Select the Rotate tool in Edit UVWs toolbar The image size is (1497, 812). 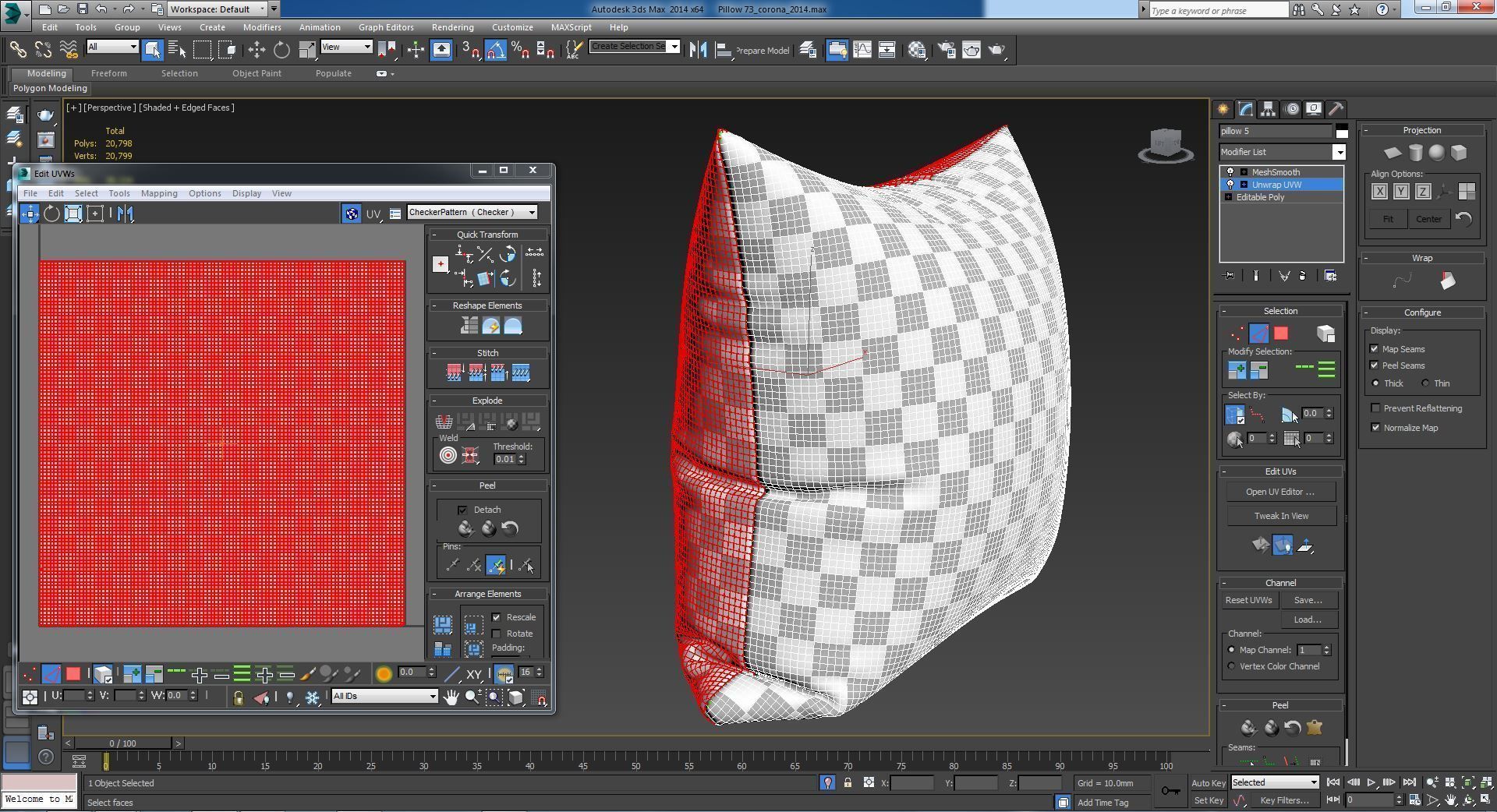click(51, 214)
